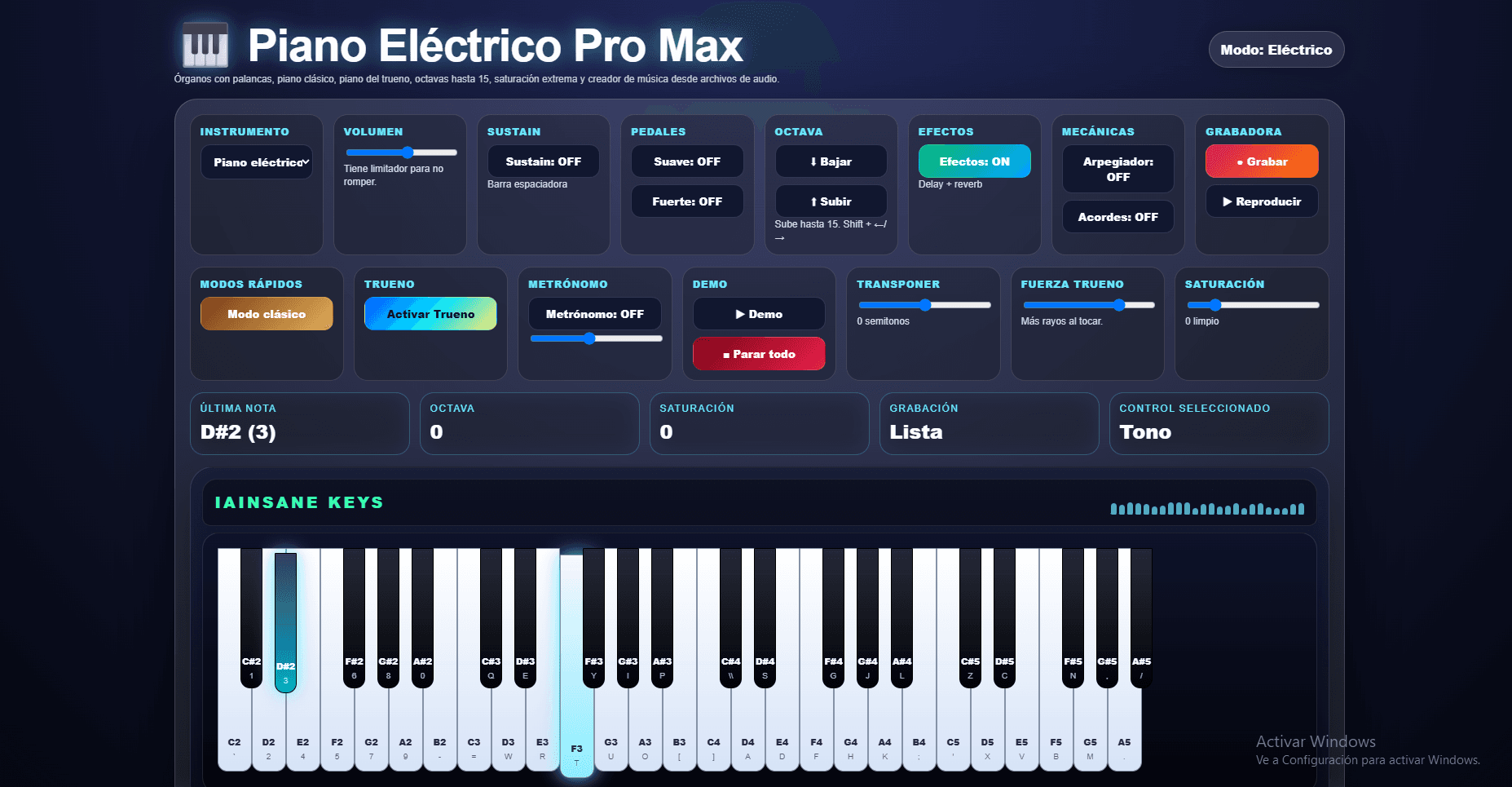The width and height of the screenshot is (1512, 787).
Task: Play the G#3 black key
Action: pyautogui.click(x=628, y=617)
